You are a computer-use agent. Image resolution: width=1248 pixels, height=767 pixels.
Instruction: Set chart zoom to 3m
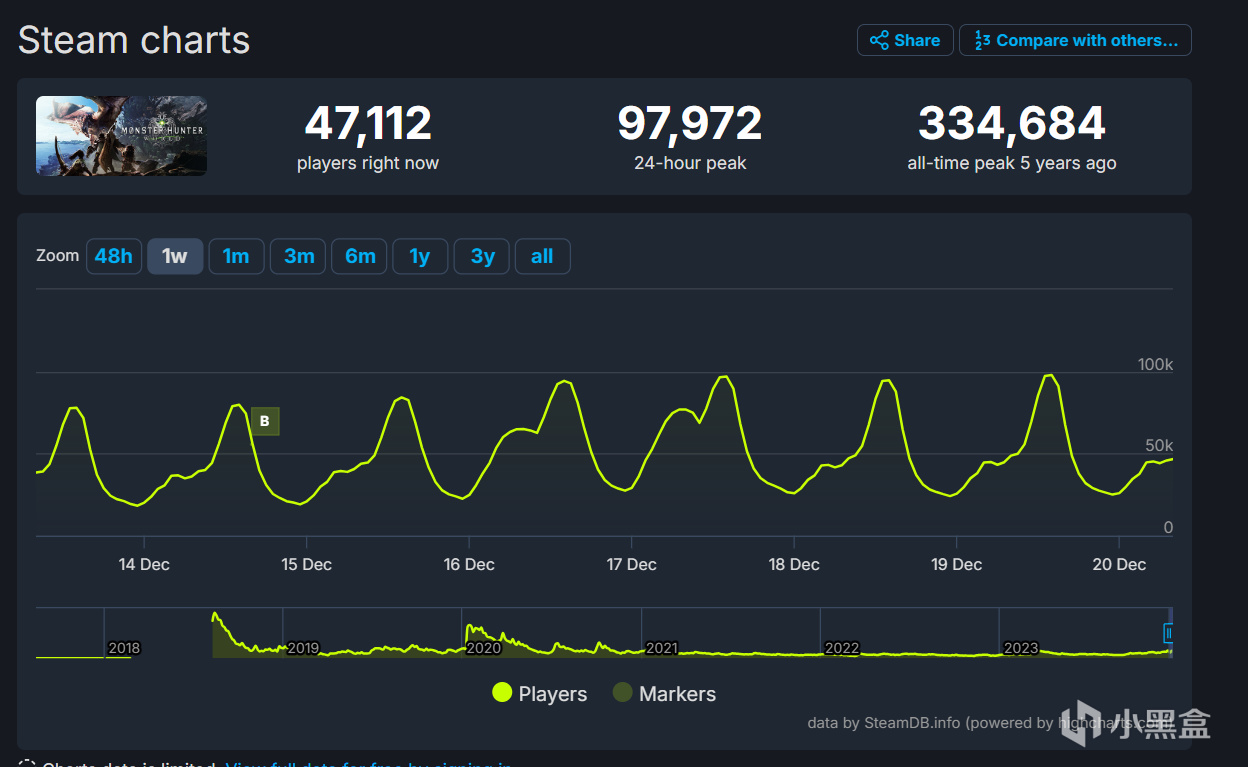coord(298,256)
